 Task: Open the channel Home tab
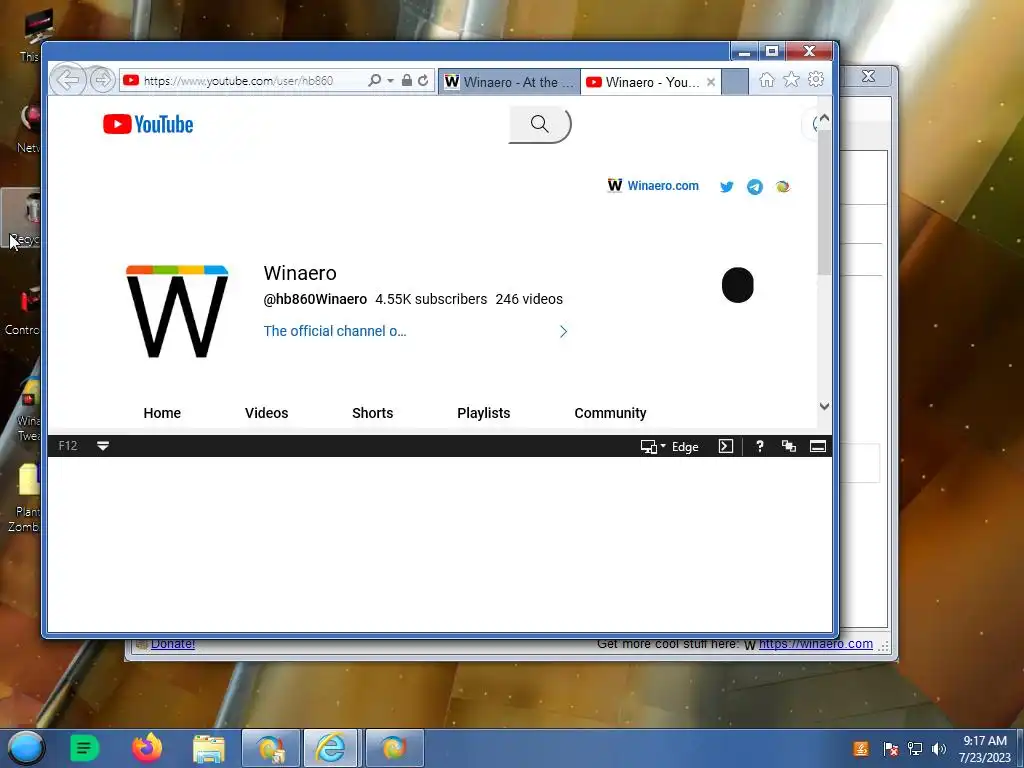tap(162, 413)
